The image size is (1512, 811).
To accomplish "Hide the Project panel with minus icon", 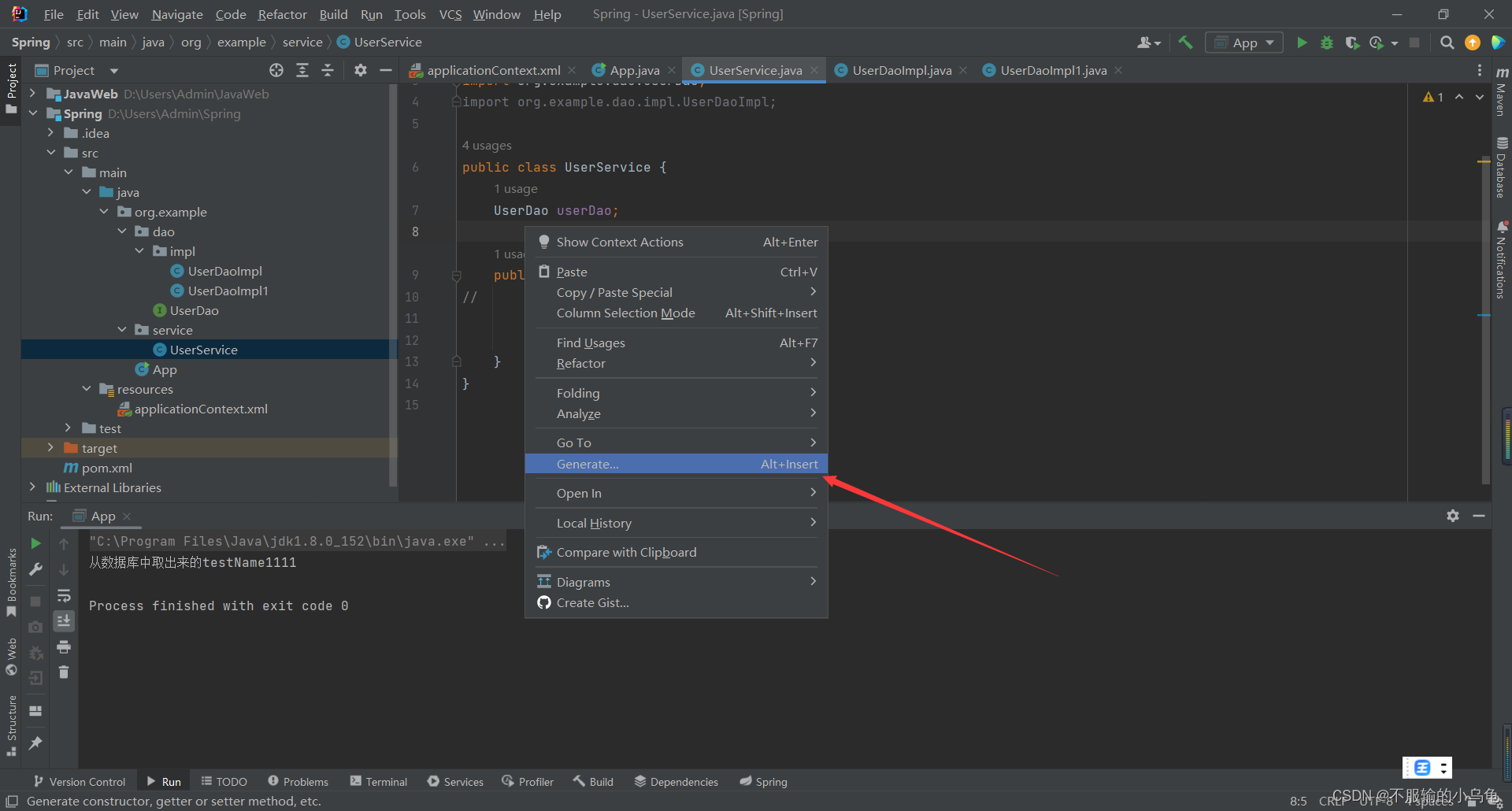I will click(x=386, y=70).
